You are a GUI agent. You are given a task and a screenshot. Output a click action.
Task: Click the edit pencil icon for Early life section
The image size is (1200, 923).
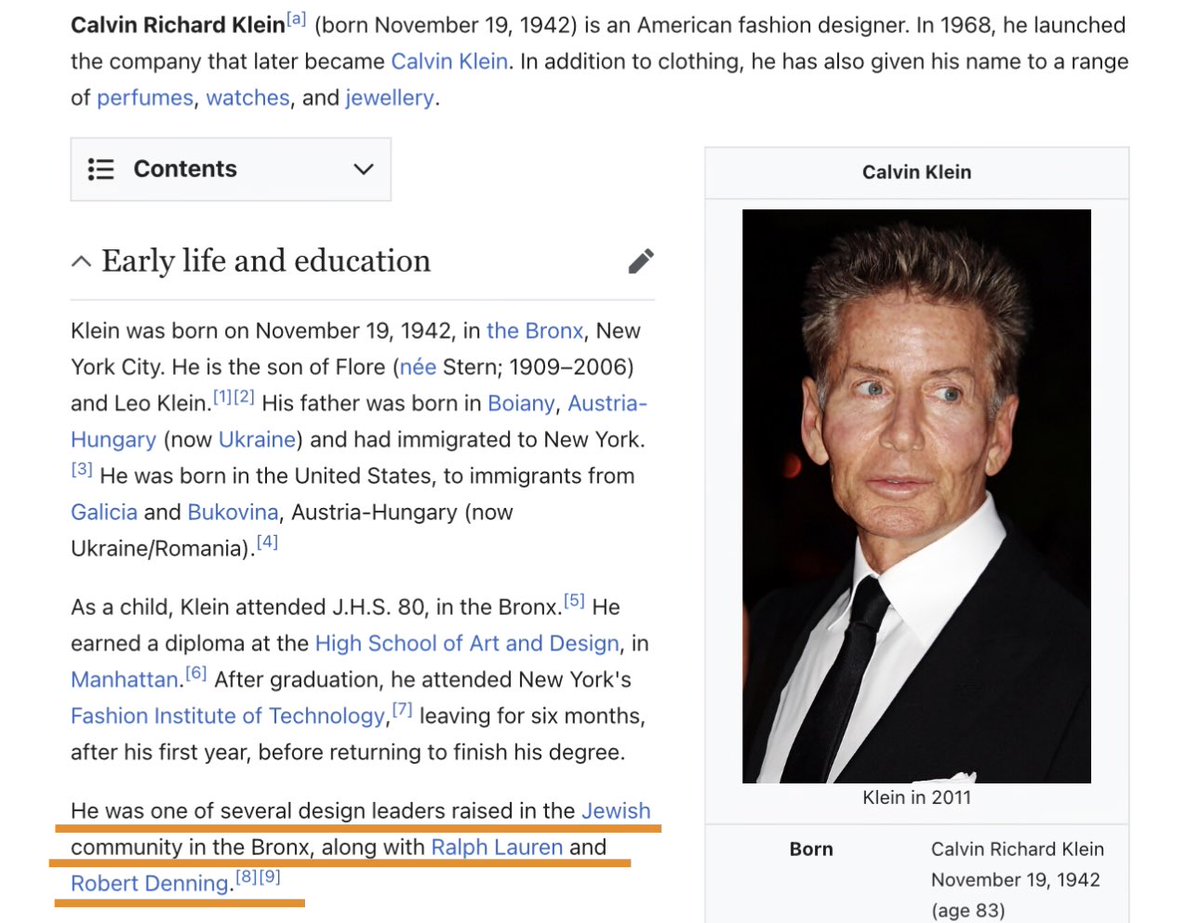(x=641, y=261)
